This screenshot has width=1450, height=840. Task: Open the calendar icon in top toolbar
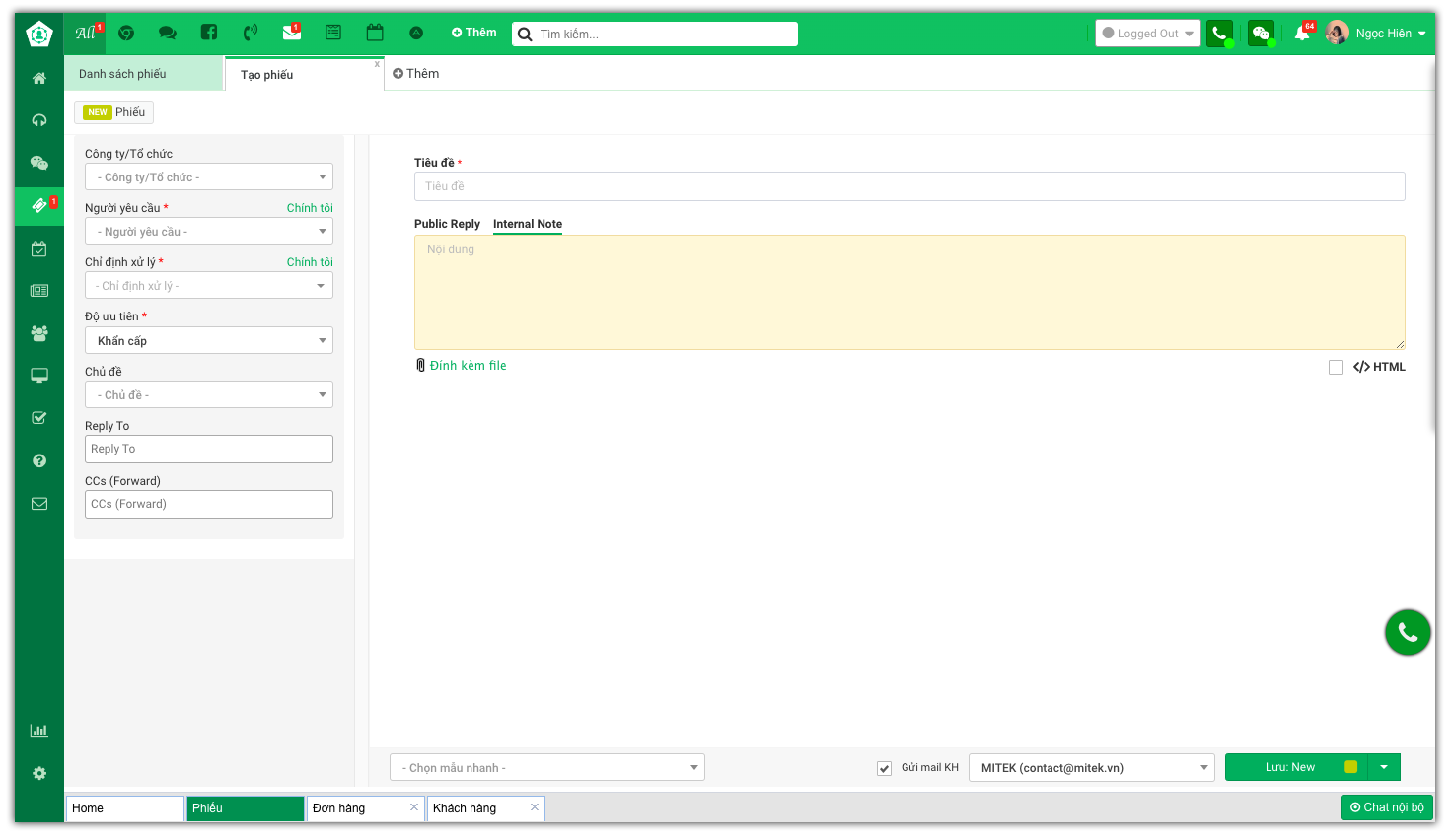pyautogui.click(x=375, y=33)
